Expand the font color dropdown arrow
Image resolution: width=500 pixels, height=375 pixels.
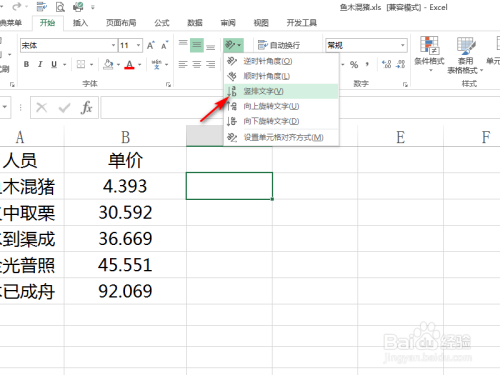pyautogui.click(x=140, y=64)
